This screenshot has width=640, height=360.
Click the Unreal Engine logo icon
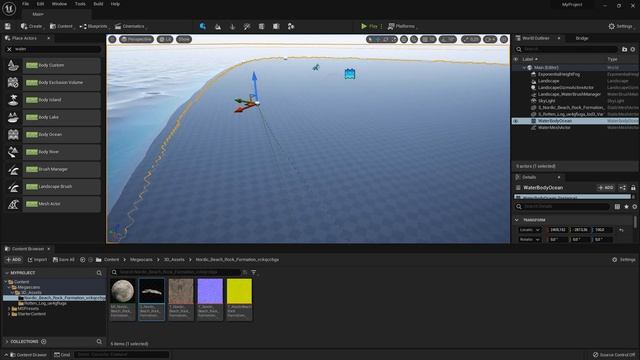point(9,9)
